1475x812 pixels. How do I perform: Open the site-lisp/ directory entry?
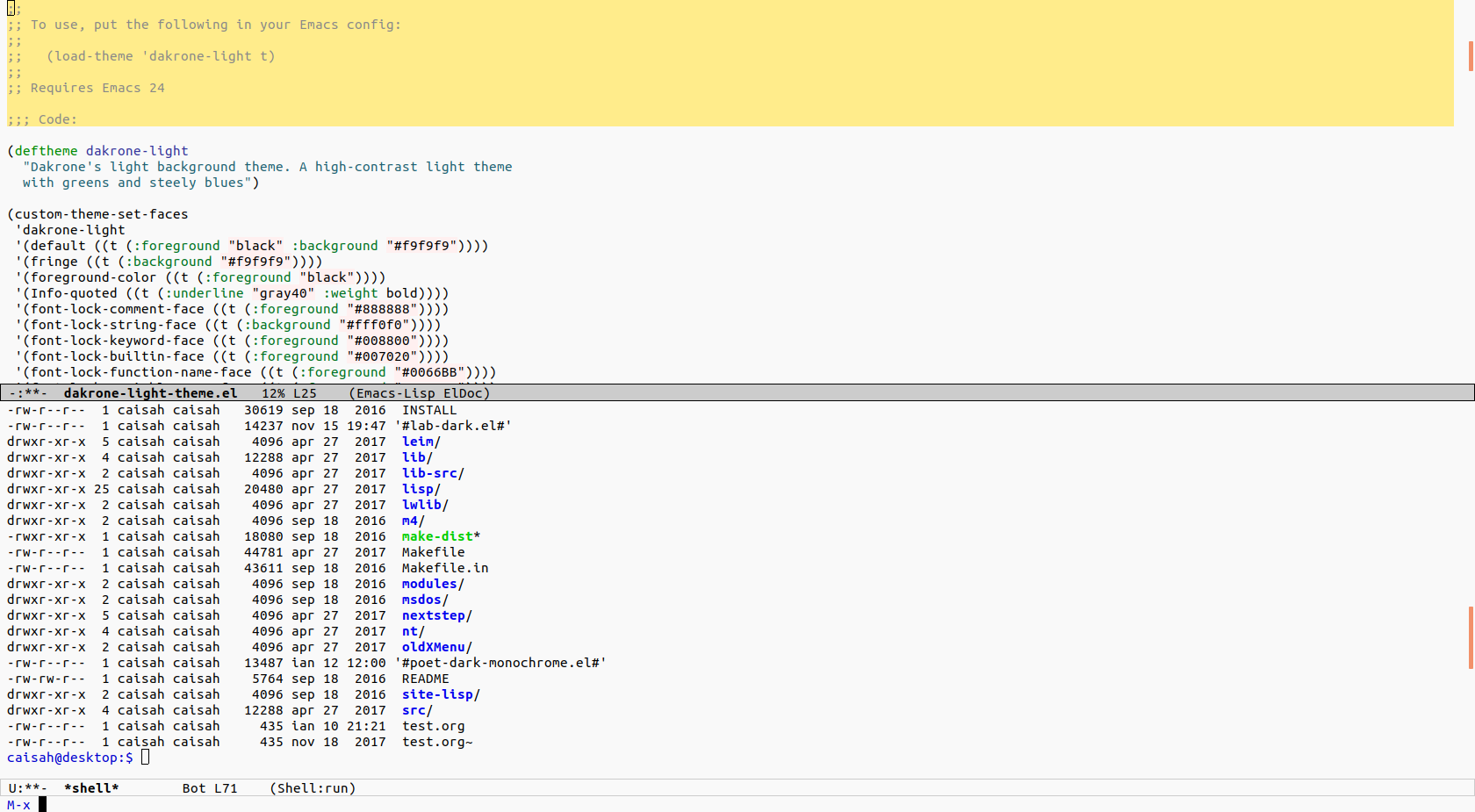(441, 694)
